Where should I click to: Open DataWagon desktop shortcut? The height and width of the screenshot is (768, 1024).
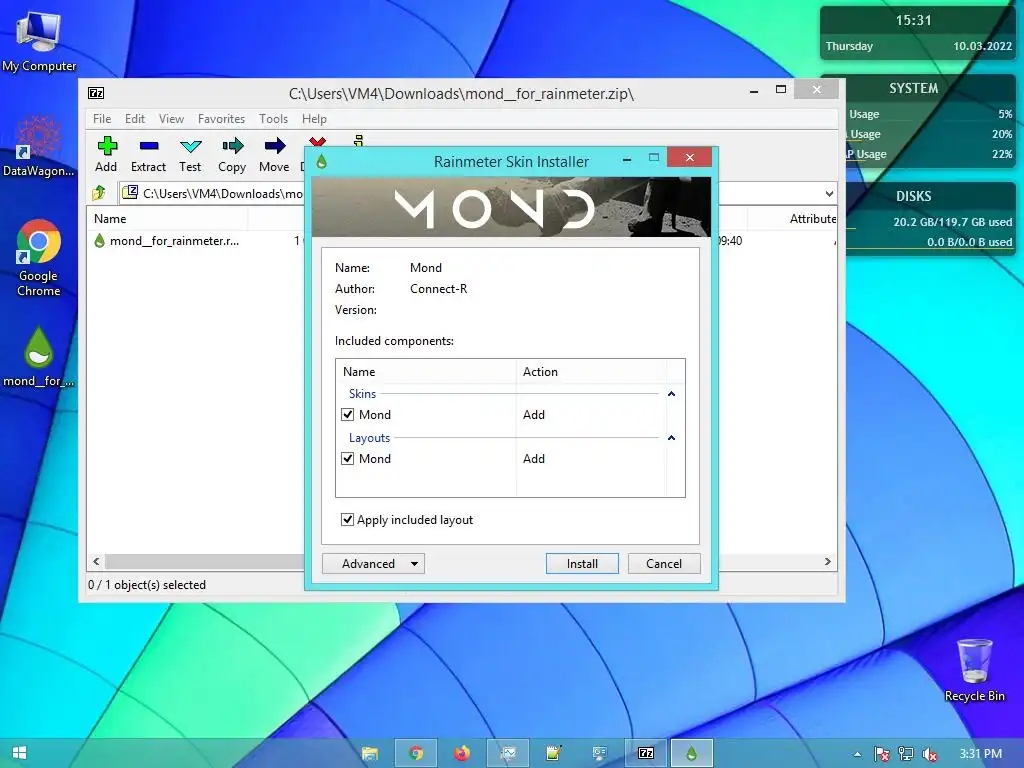point(39,146)
